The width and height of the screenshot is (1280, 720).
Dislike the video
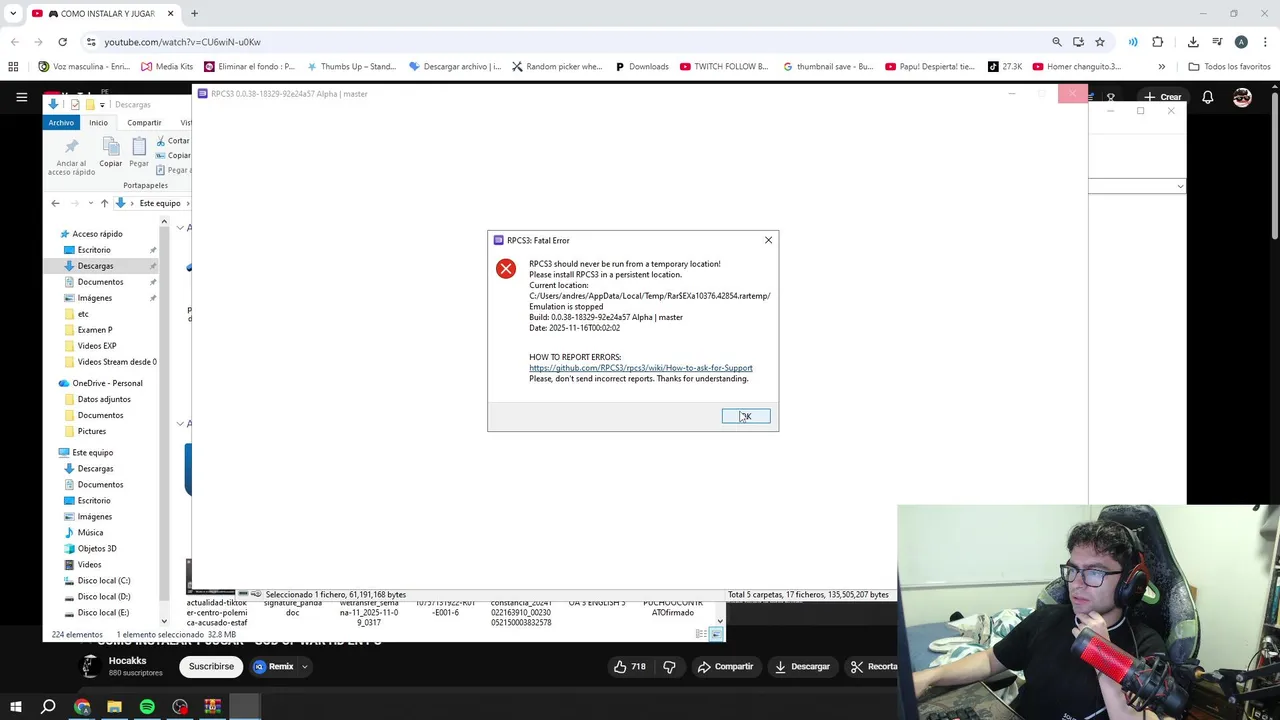(x=669, y=666)
